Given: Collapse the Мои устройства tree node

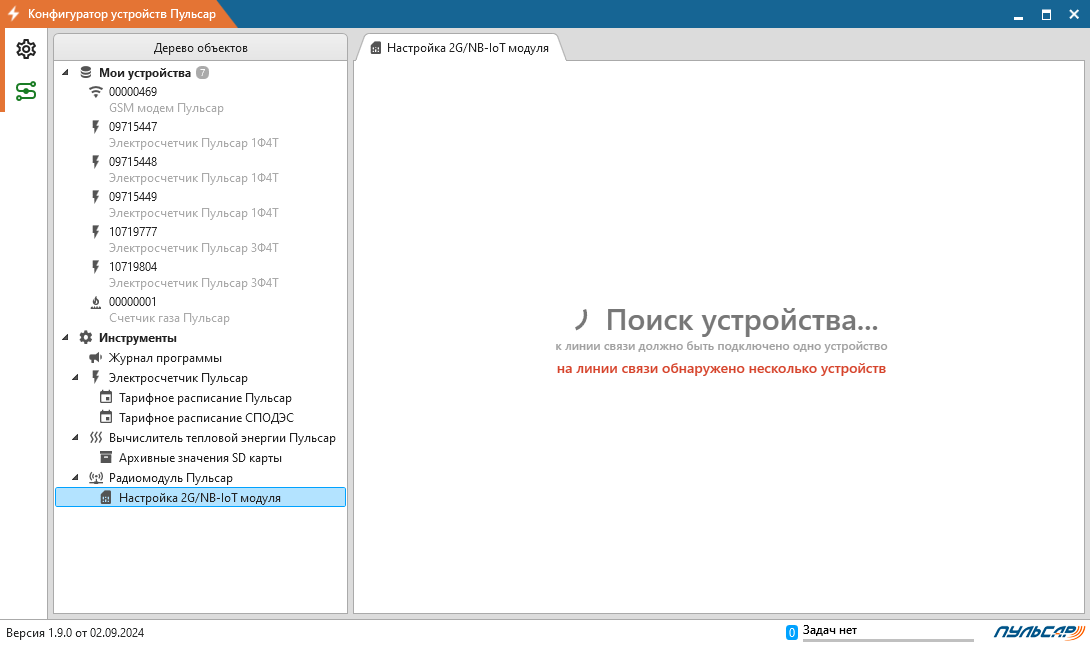Looking at the screenshot, I should pos(65,72).
